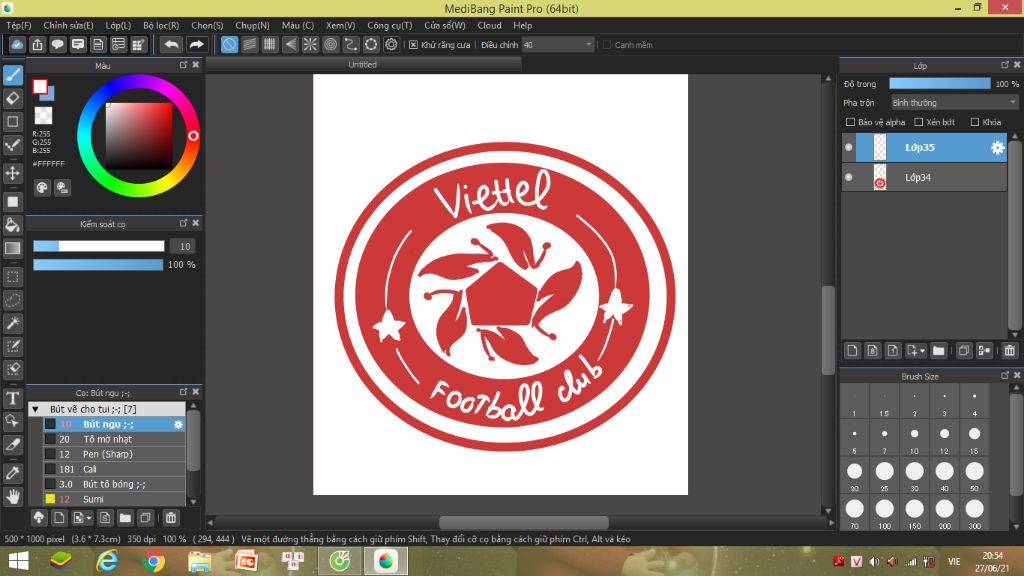1024x576 pixels.
Task: Delete layer with trash icon
Action: click(x=1010, y=351)
